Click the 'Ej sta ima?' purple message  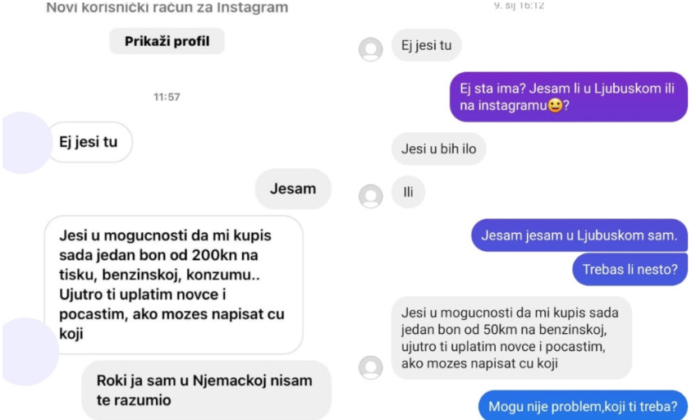569,97
